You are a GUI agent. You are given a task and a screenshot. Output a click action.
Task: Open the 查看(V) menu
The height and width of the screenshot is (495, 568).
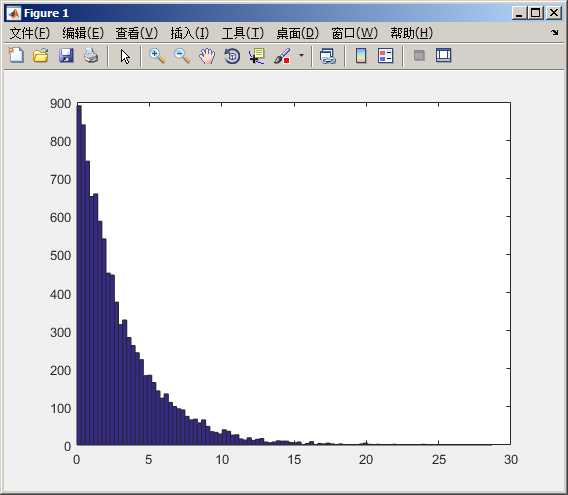(x=137, y=33)
